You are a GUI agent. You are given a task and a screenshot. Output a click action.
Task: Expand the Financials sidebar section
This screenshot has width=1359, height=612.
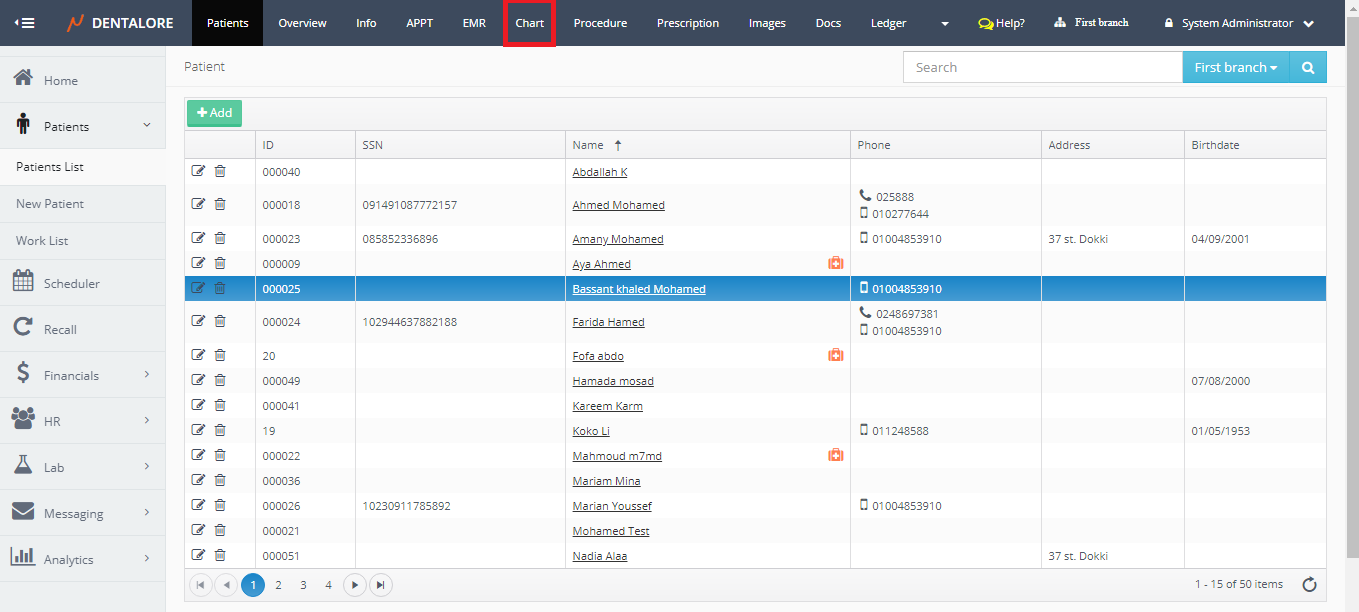pyautogui.click(x=82, y=375)
